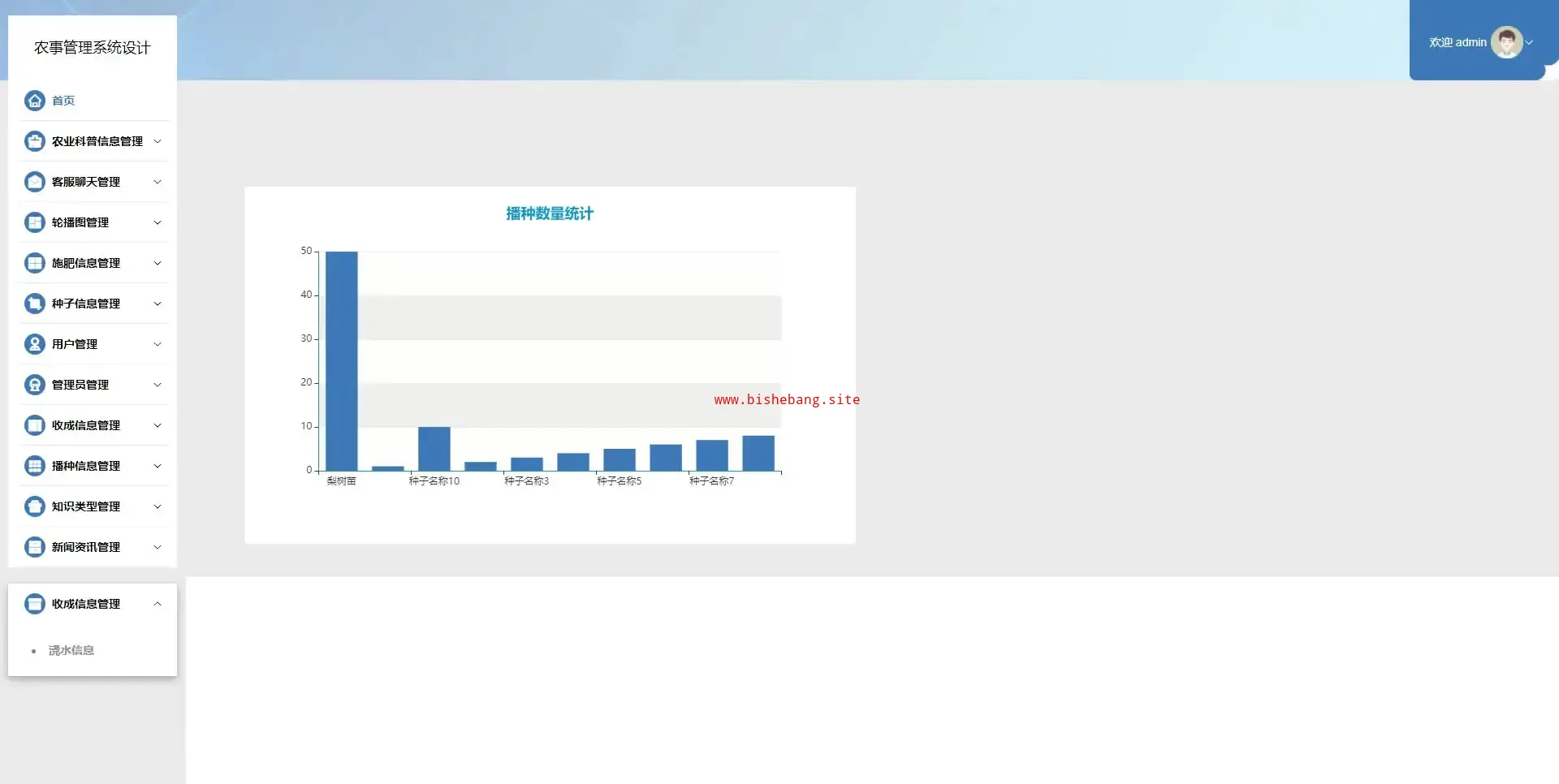Viewport: 1559px width, 784px height.
Task: Expand the 轮播图管理 chevron
Action: (x=158, y=222)
